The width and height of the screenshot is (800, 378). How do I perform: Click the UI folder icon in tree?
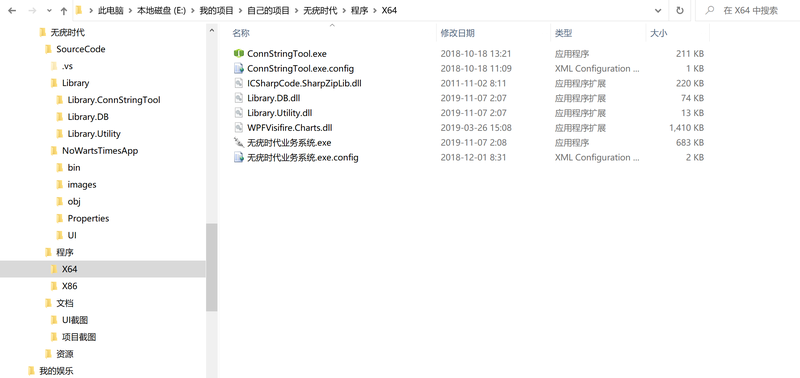59,235
